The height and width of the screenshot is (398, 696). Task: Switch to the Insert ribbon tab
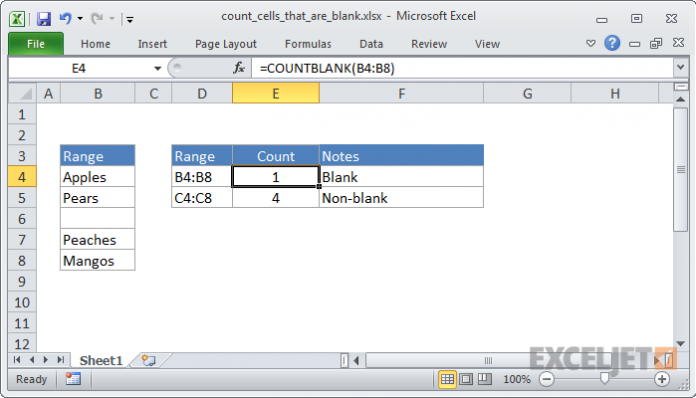pos(152,44)
